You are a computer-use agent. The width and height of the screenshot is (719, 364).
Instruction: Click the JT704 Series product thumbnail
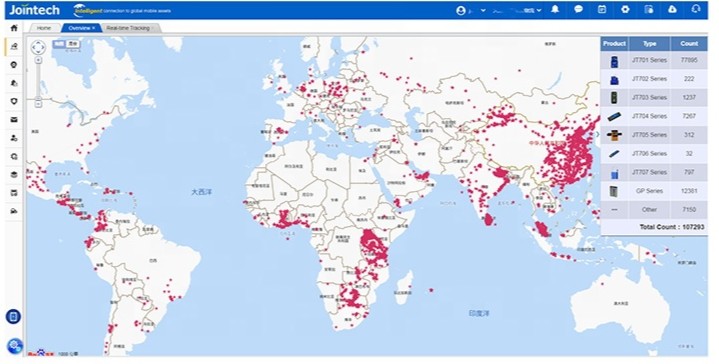[614, 116]
